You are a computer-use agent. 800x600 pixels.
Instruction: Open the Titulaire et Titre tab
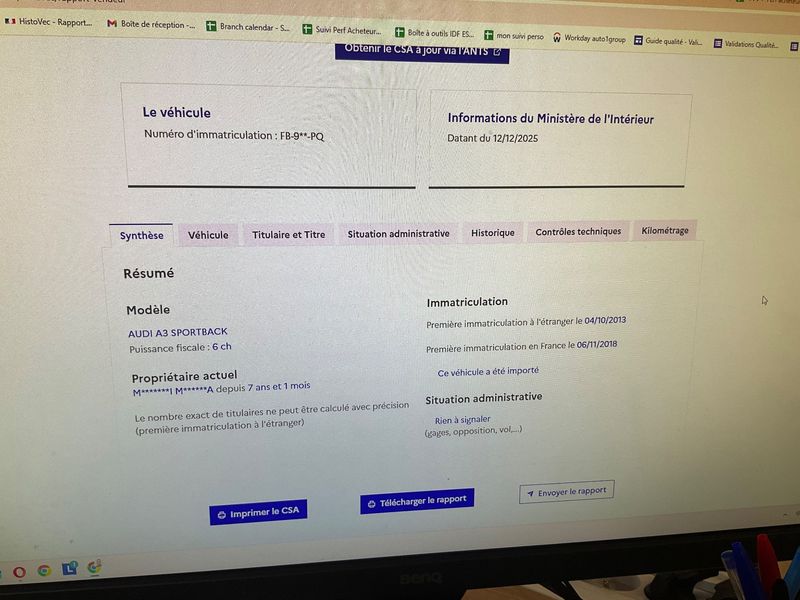tap(288, 235)
